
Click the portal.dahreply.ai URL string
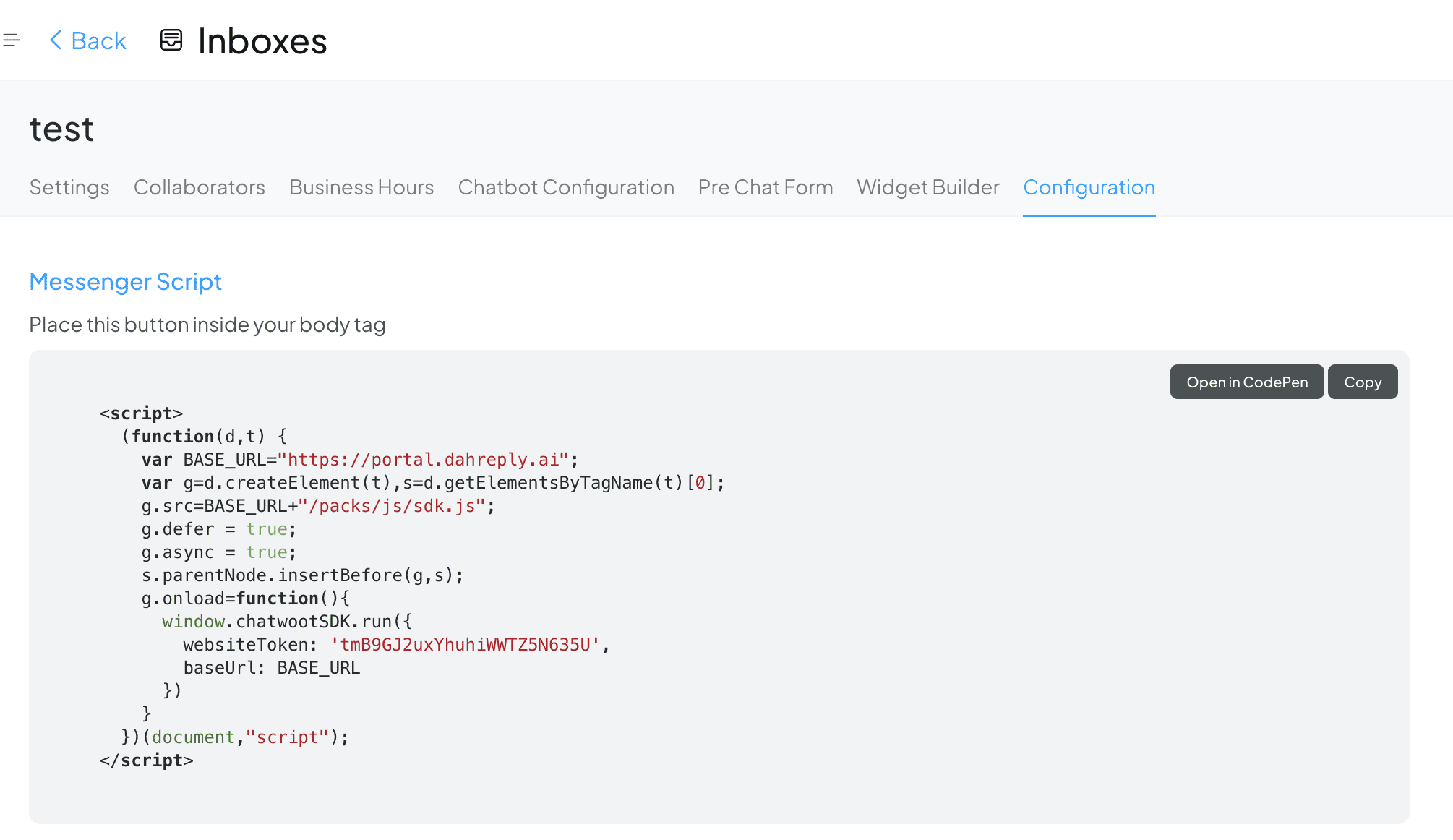click(x=424, y=460)
